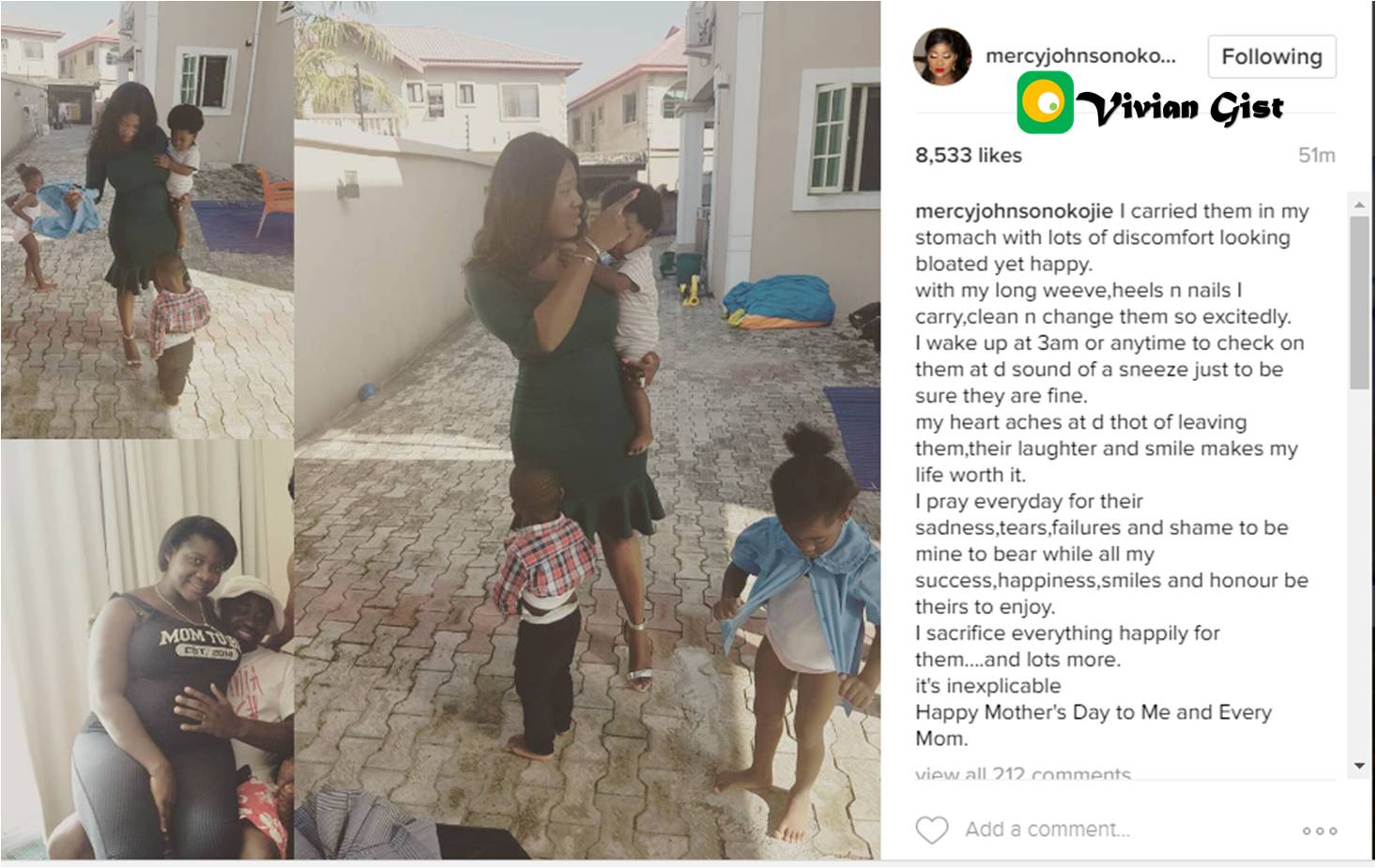Click the caption scrollbar down arrow
This screenshot has height=868, width=1376.
1359,767
